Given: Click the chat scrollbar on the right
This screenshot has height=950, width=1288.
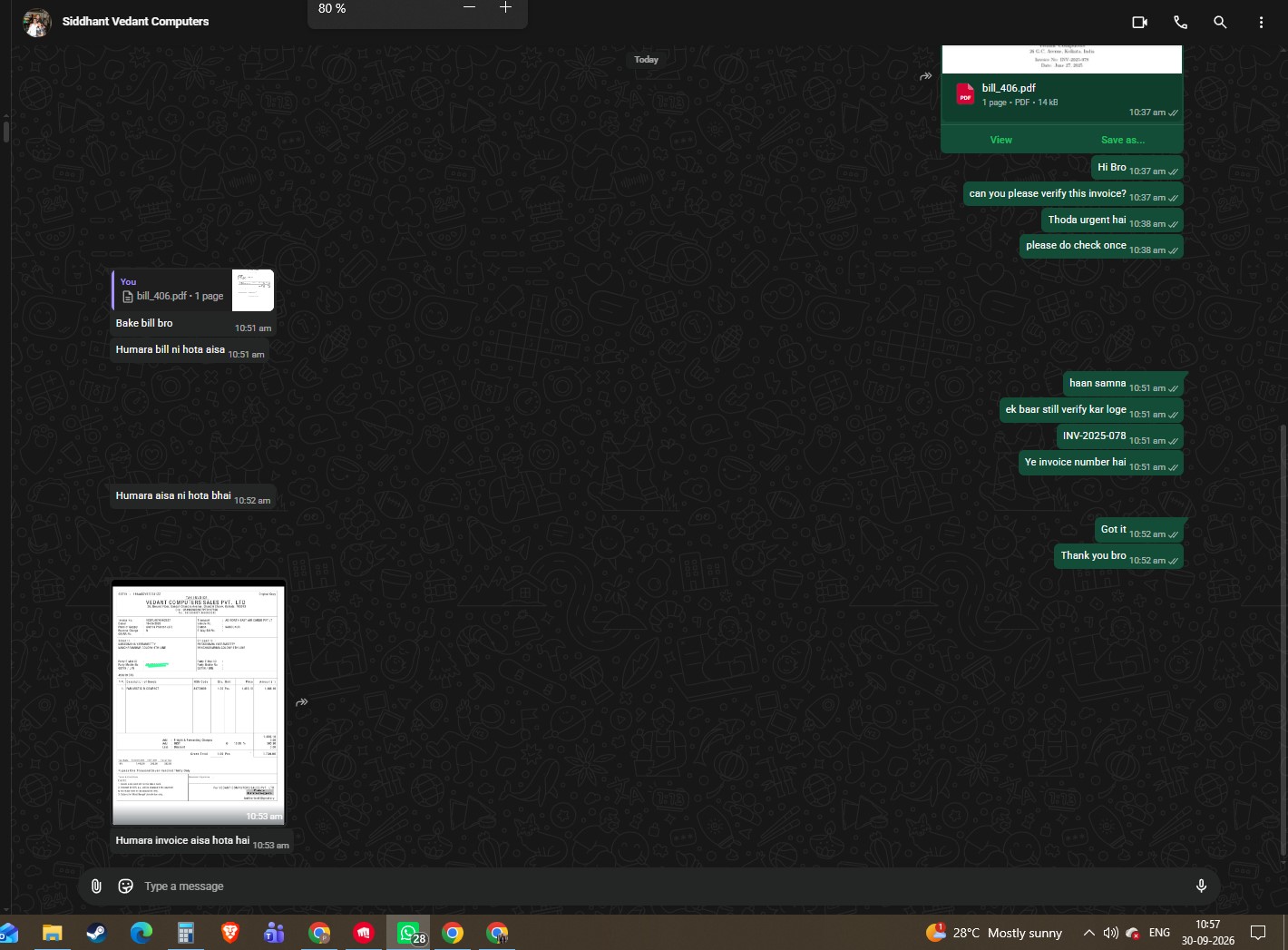Looking at the screenshot, I should (x=1282, y=640).
